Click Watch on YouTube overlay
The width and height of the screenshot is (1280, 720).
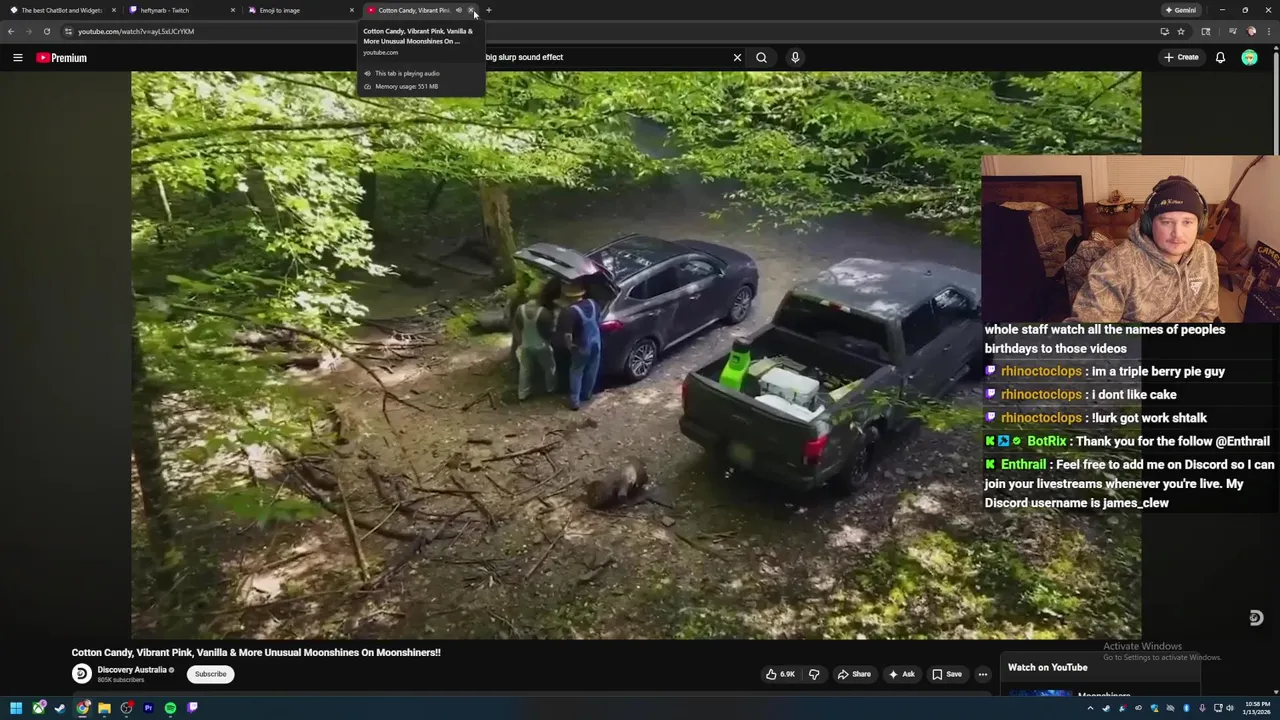coord(1047,667)
